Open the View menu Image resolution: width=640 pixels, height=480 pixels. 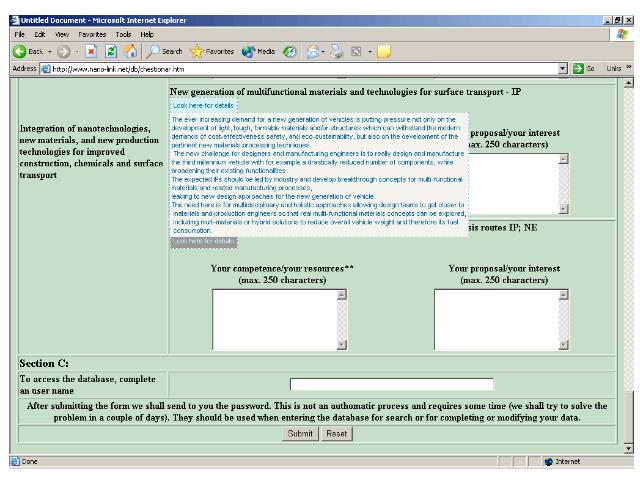click(x=62, y=35)
